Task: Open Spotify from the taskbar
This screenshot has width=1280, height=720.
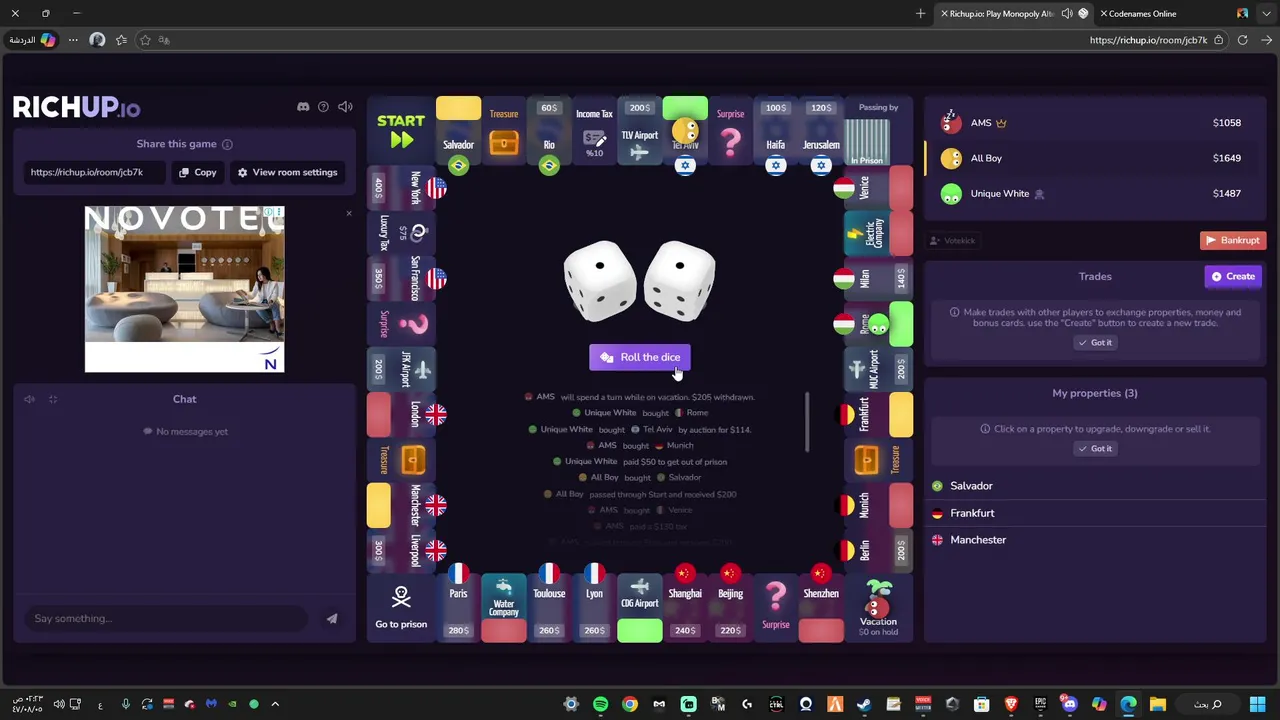Action: (x=600, y=704)
